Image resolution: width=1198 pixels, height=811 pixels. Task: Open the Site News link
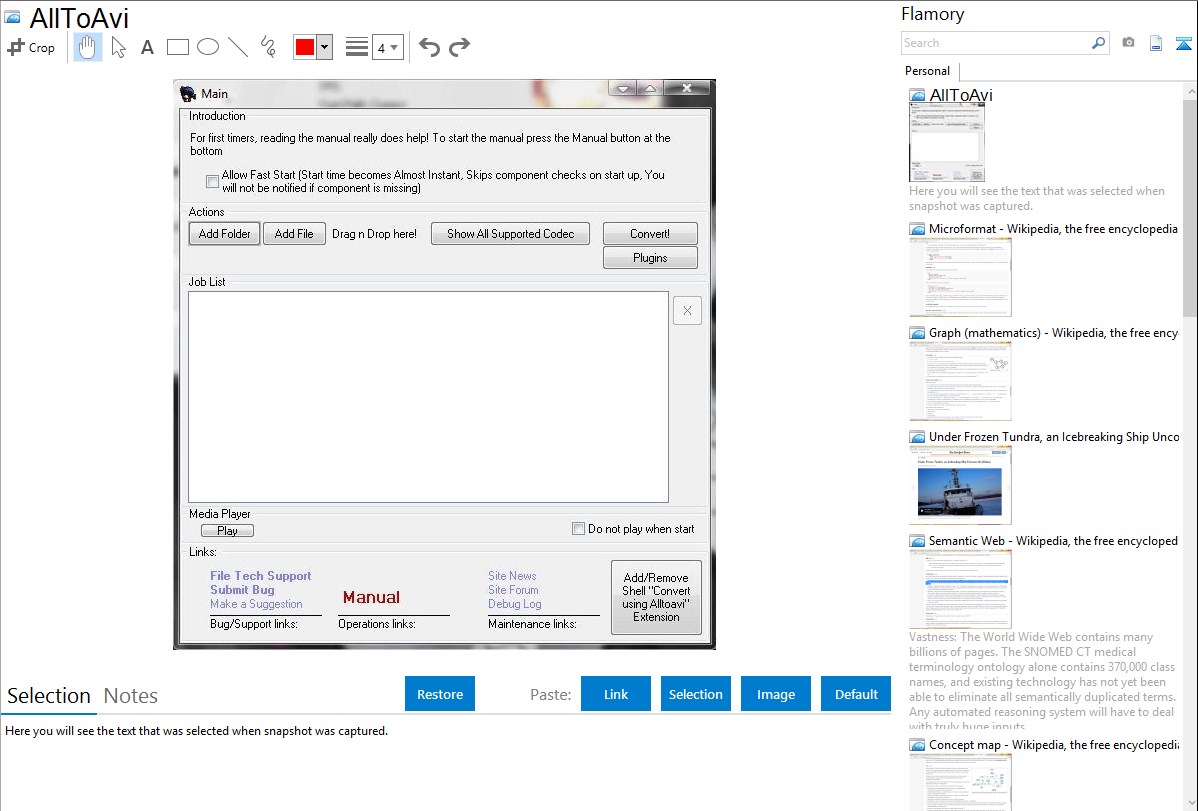point(512,576)
